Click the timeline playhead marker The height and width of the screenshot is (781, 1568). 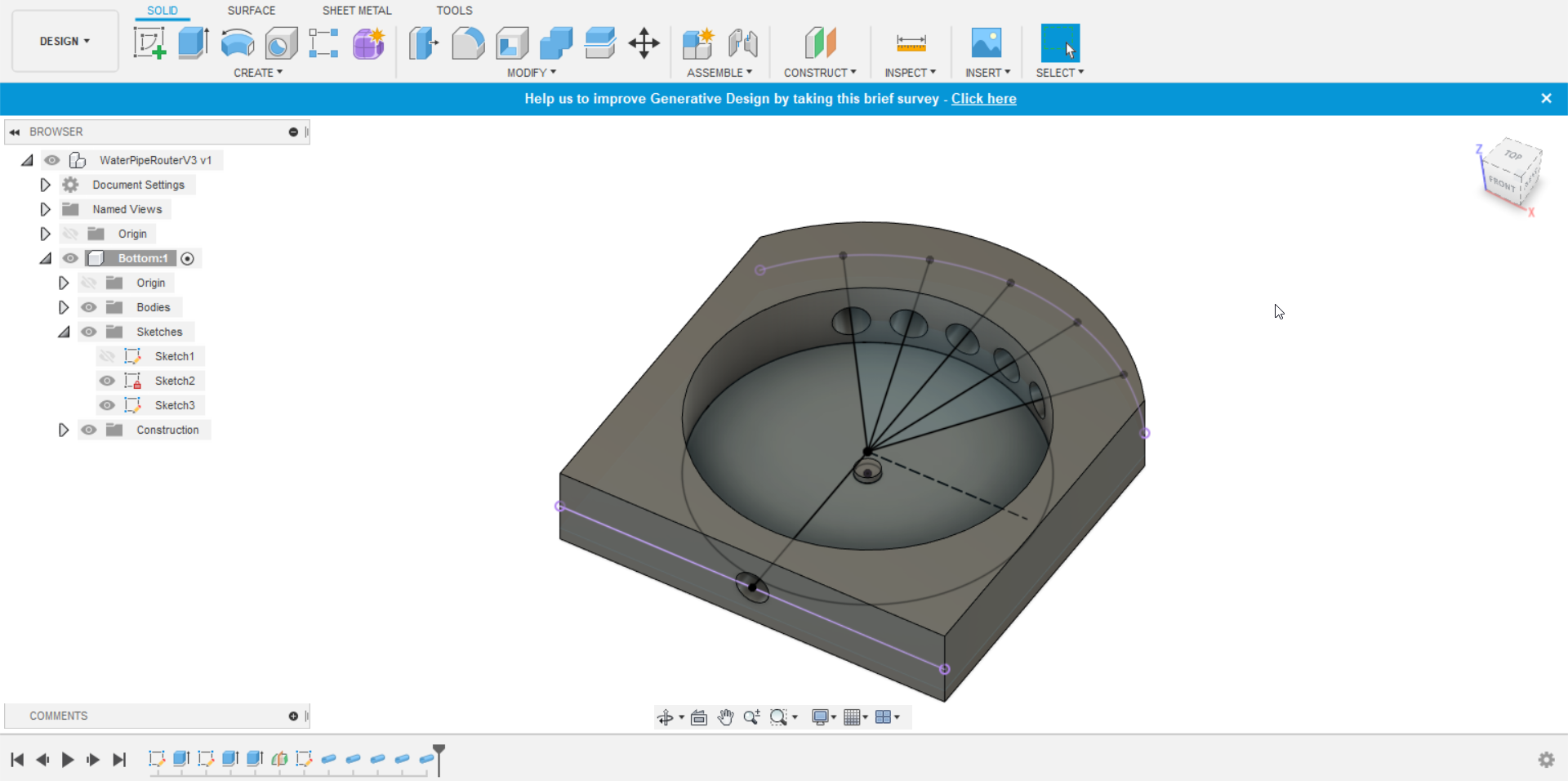(x=439, y=750)
